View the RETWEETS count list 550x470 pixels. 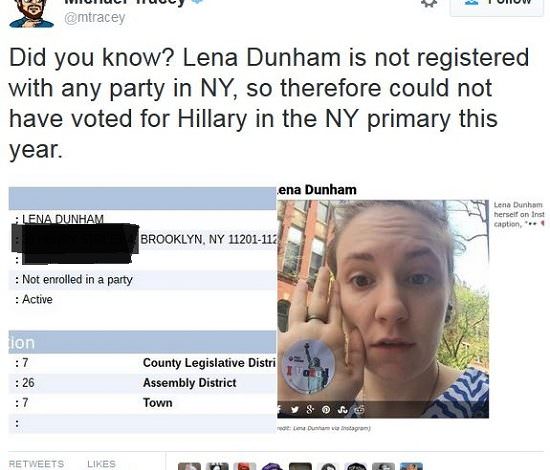36,464
